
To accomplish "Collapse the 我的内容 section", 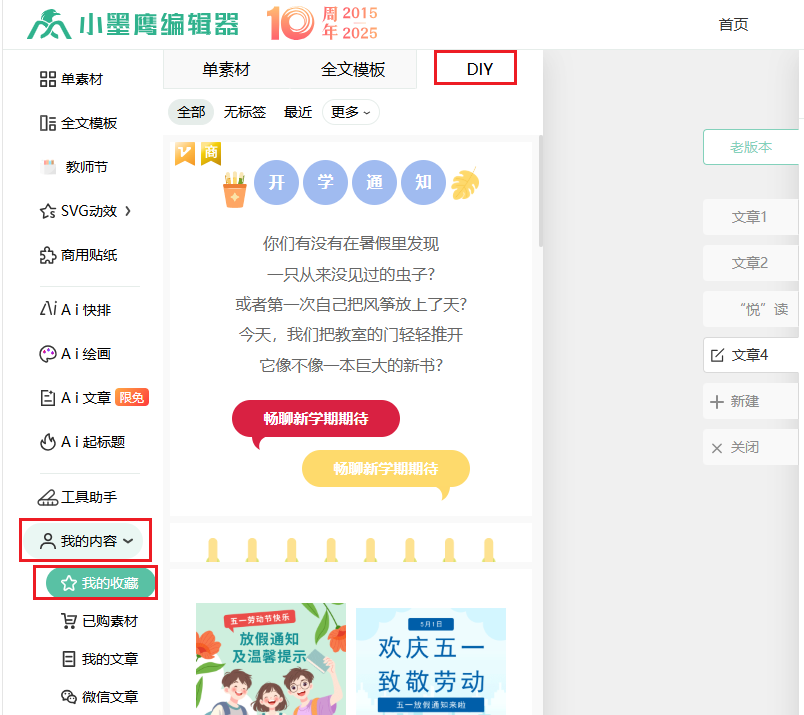I will click(x=127, y=541).
